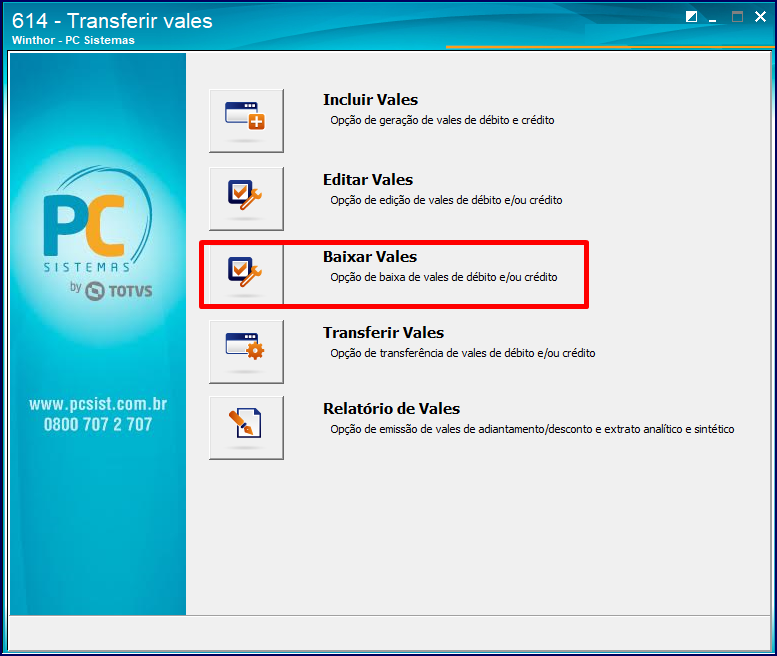Click the www.pcsist.com.br website text
This screenshot has width=777, height=656.
(x=98, y=404)
